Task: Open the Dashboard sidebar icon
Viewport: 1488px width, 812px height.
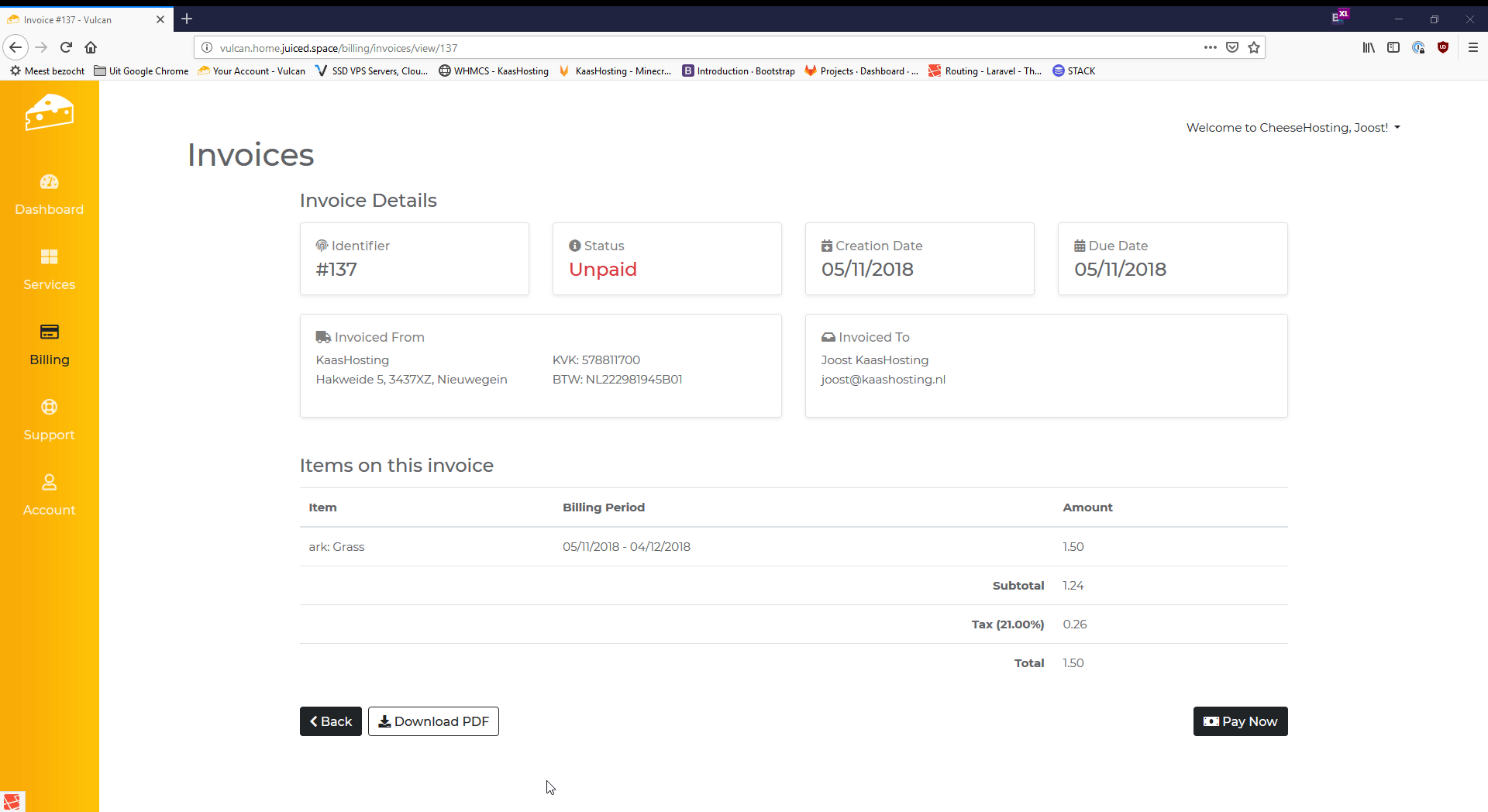Action: [x=49, y=182]
